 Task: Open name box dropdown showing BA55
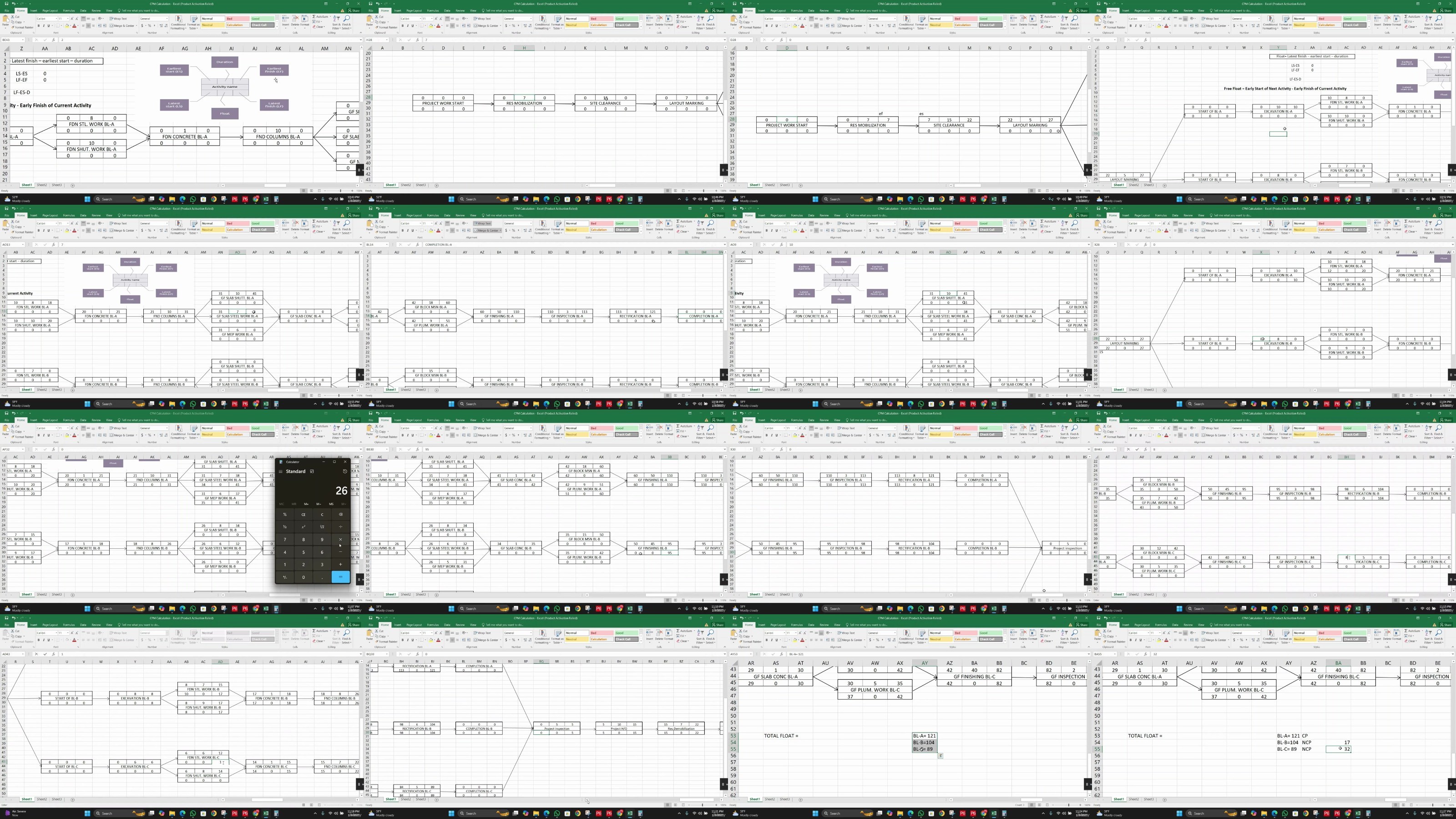coord(1115,654)
